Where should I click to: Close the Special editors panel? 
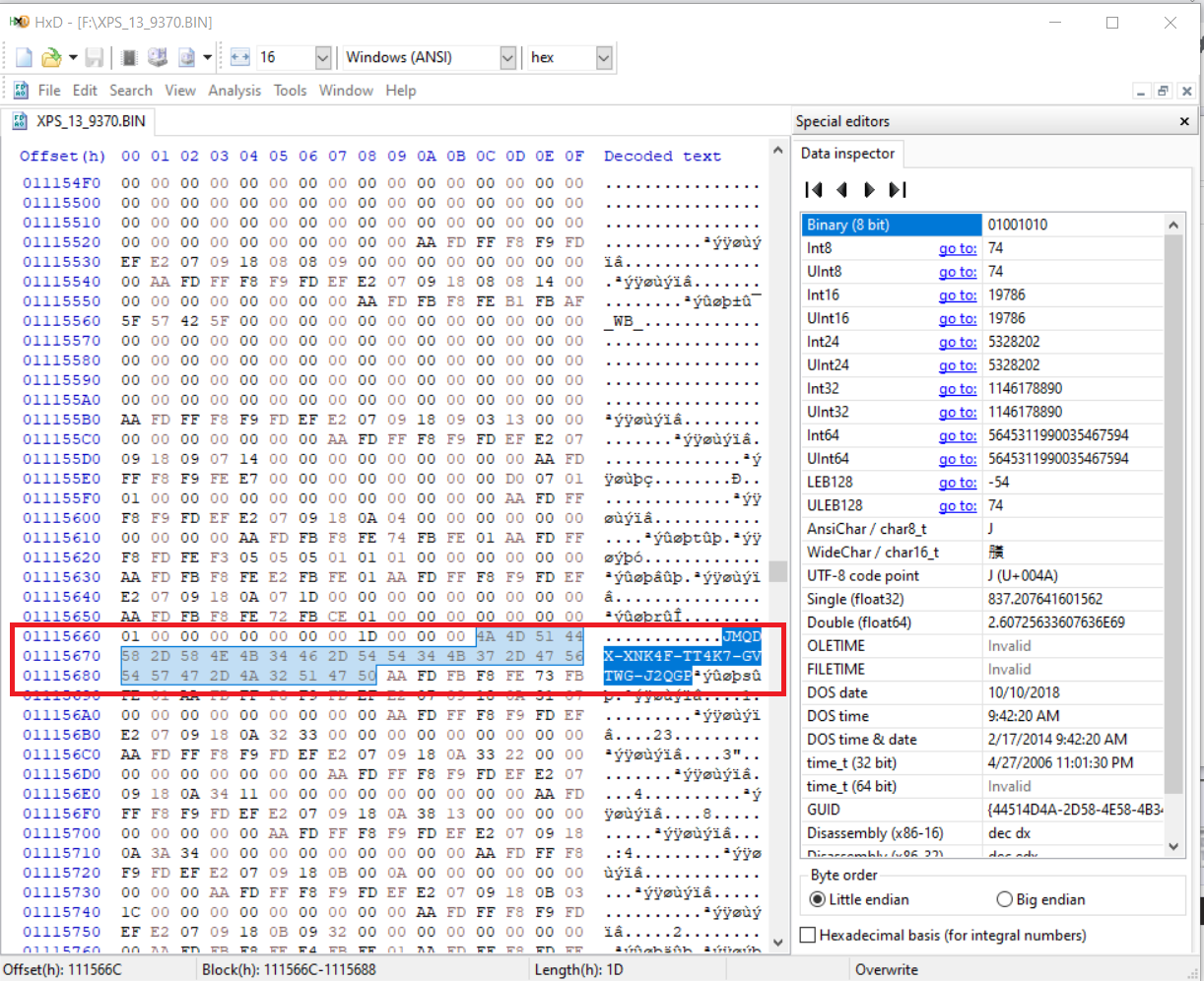click(1184, 122)
